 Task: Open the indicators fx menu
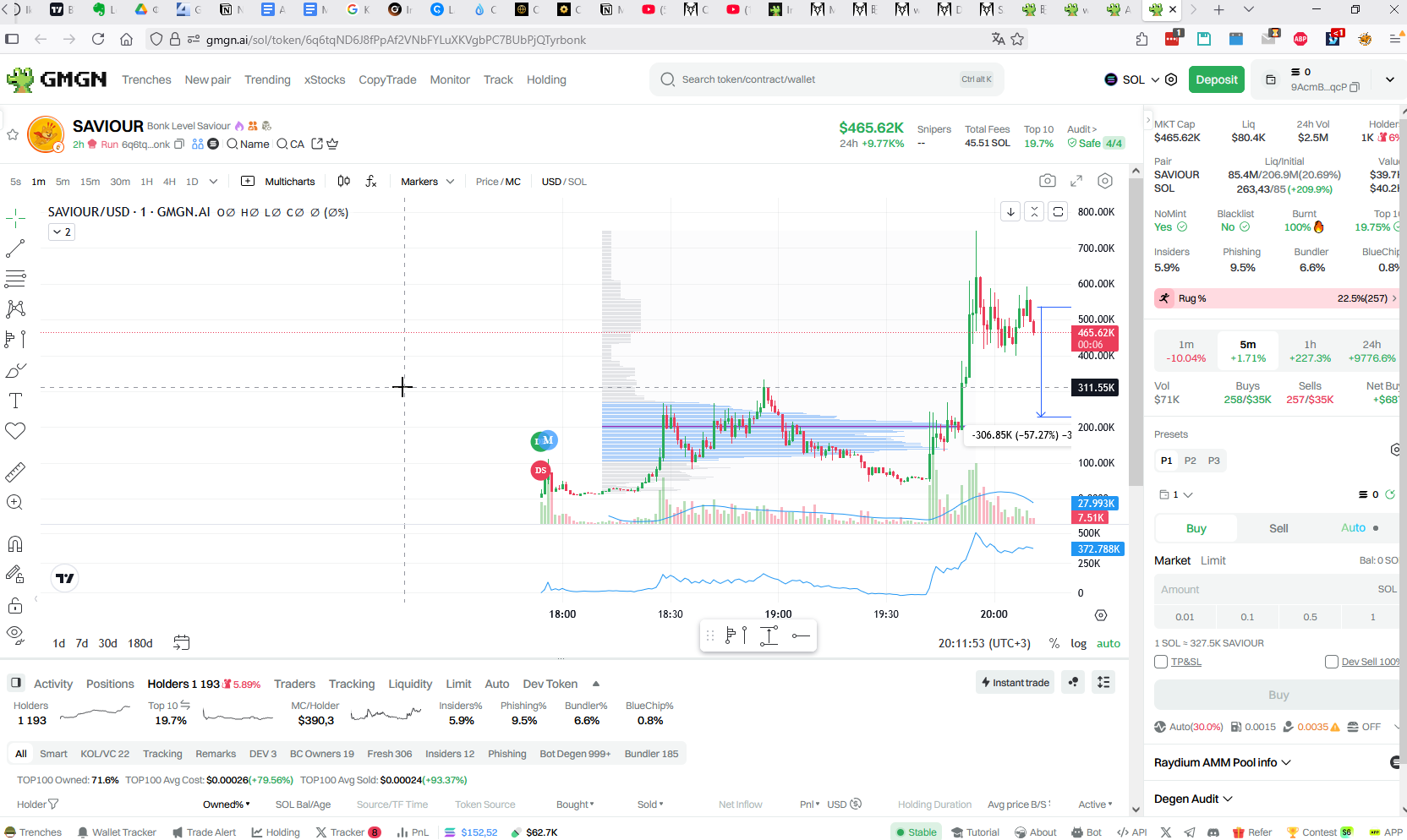point(370,181)
